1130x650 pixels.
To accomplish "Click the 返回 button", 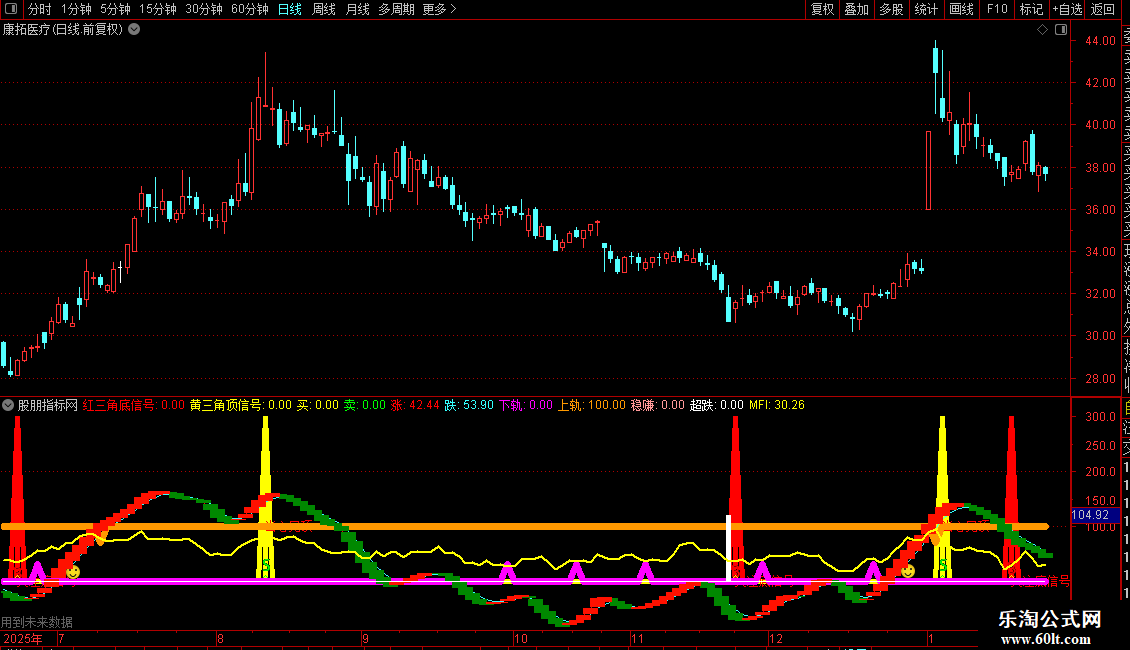I will click(1103, 9).
